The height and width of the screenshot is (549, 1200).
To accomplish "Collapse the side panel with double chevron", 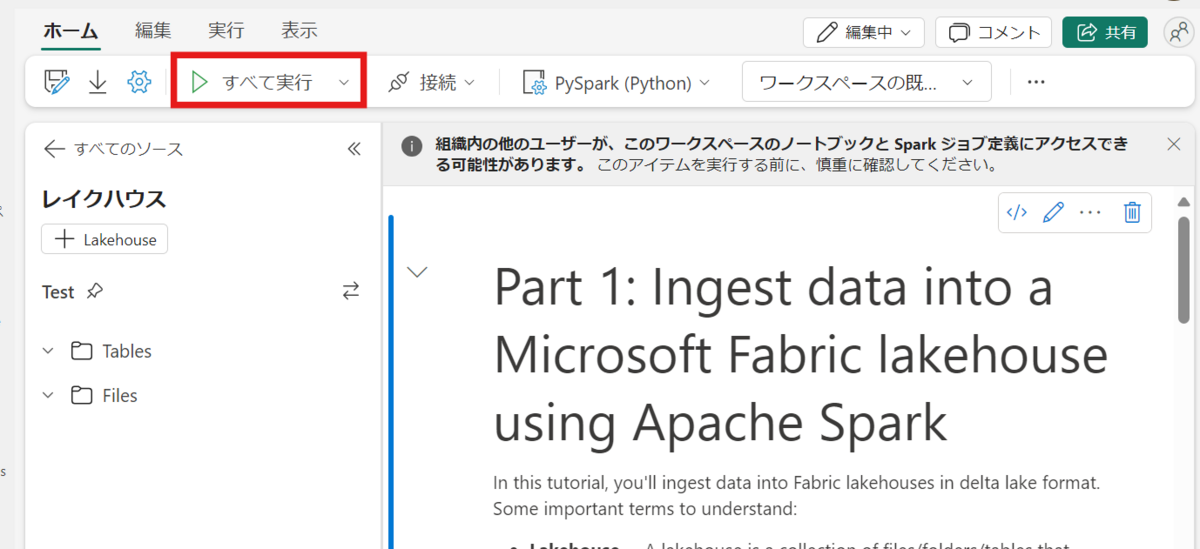I will point(353,149).
